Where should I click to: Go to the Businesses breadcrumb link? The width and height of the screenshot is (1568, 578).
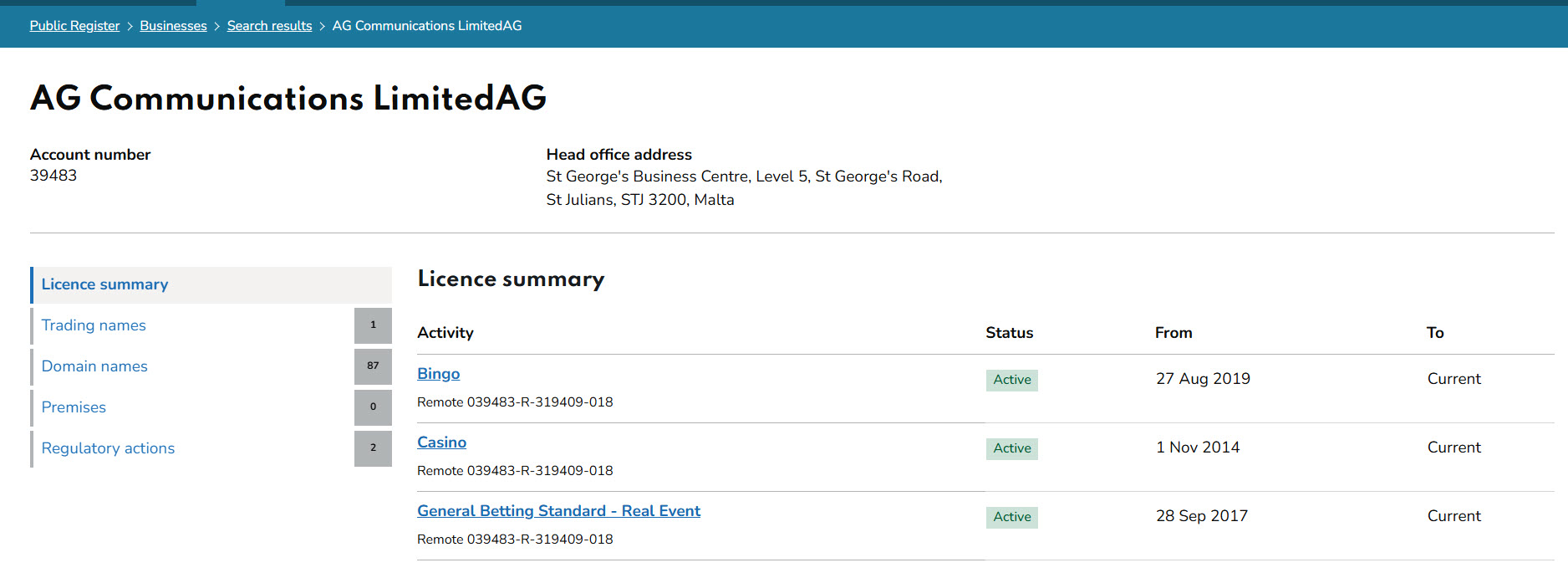[173, 26]
